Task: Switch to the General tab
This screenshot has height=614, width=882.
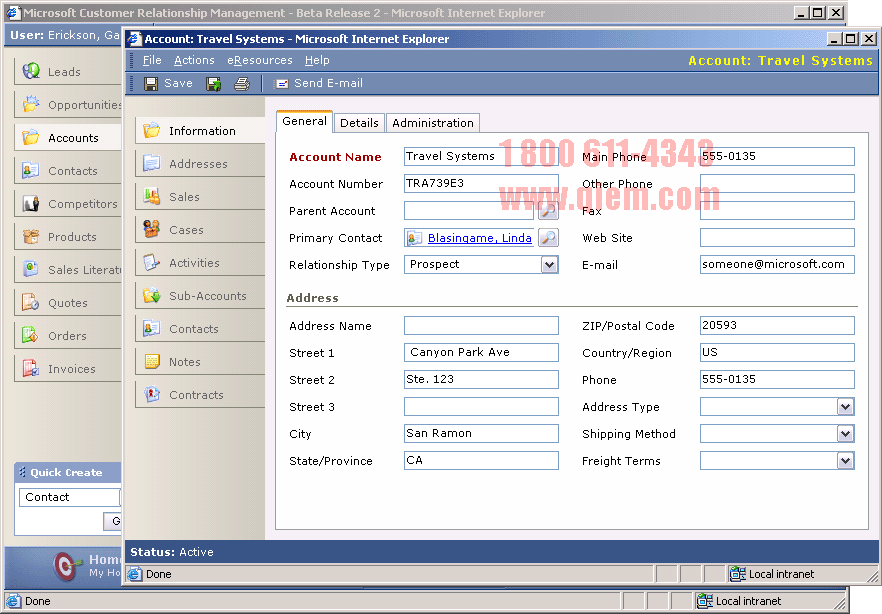Action: 304,121
